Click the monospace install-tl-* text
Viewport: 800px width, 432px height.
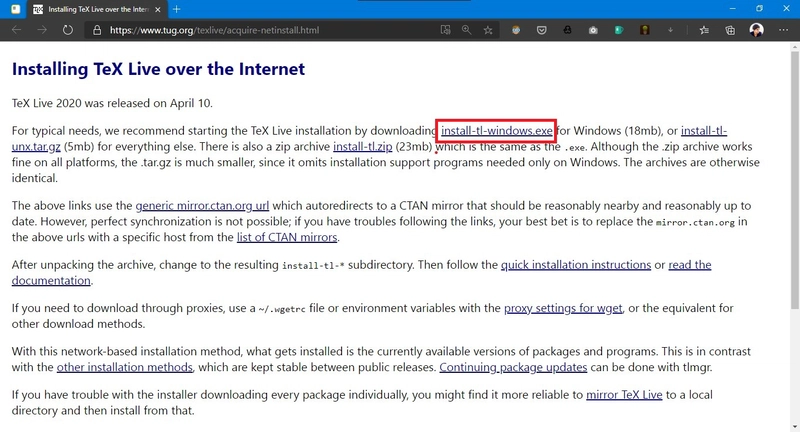pos(313,266)
